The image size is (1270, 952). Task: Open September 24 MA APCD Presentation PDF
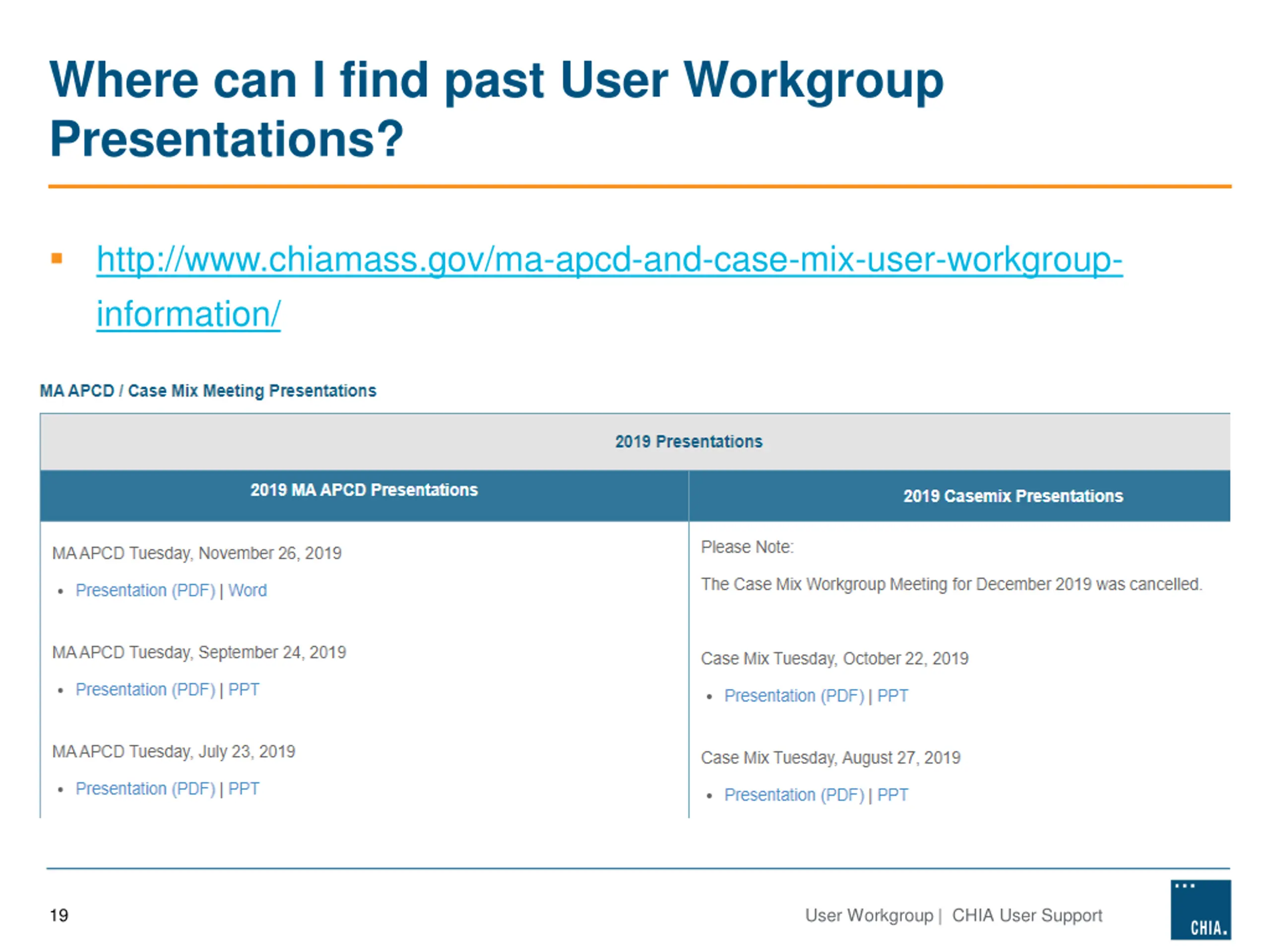145,690
